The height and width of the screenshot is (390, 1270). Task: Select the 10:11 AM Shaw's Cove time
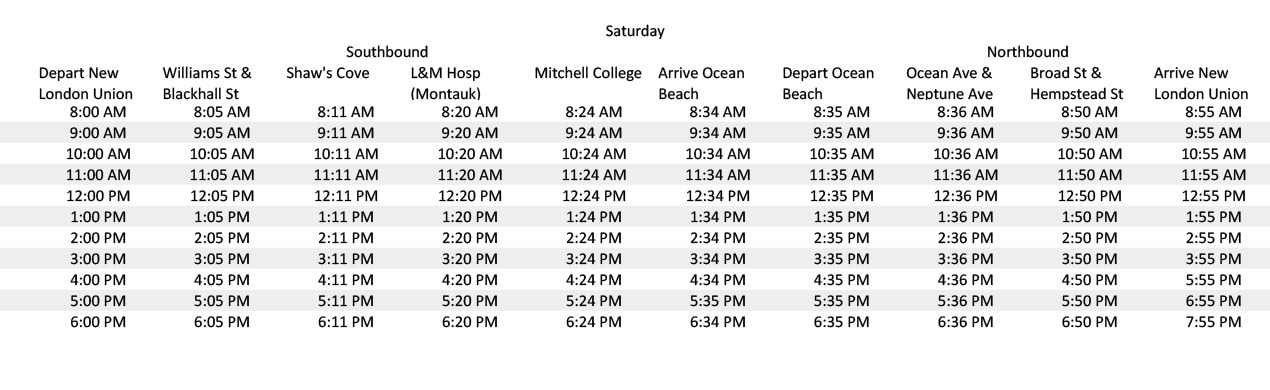[x=346, y=154]
